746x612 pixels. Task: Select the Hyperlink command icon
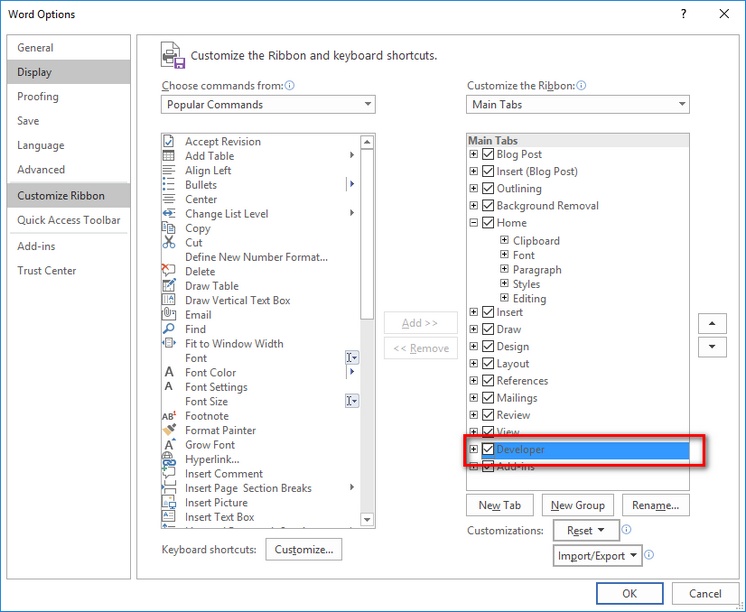(x=168, y=460)
